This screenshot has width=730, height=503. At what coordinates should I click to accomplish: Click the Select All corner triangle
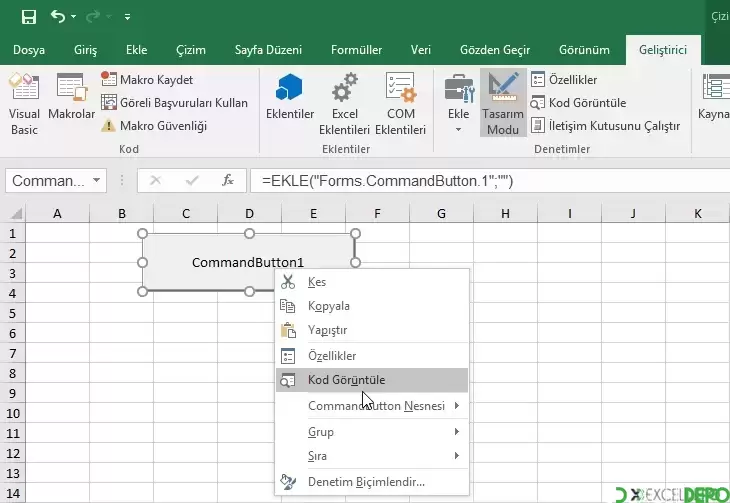16,213
